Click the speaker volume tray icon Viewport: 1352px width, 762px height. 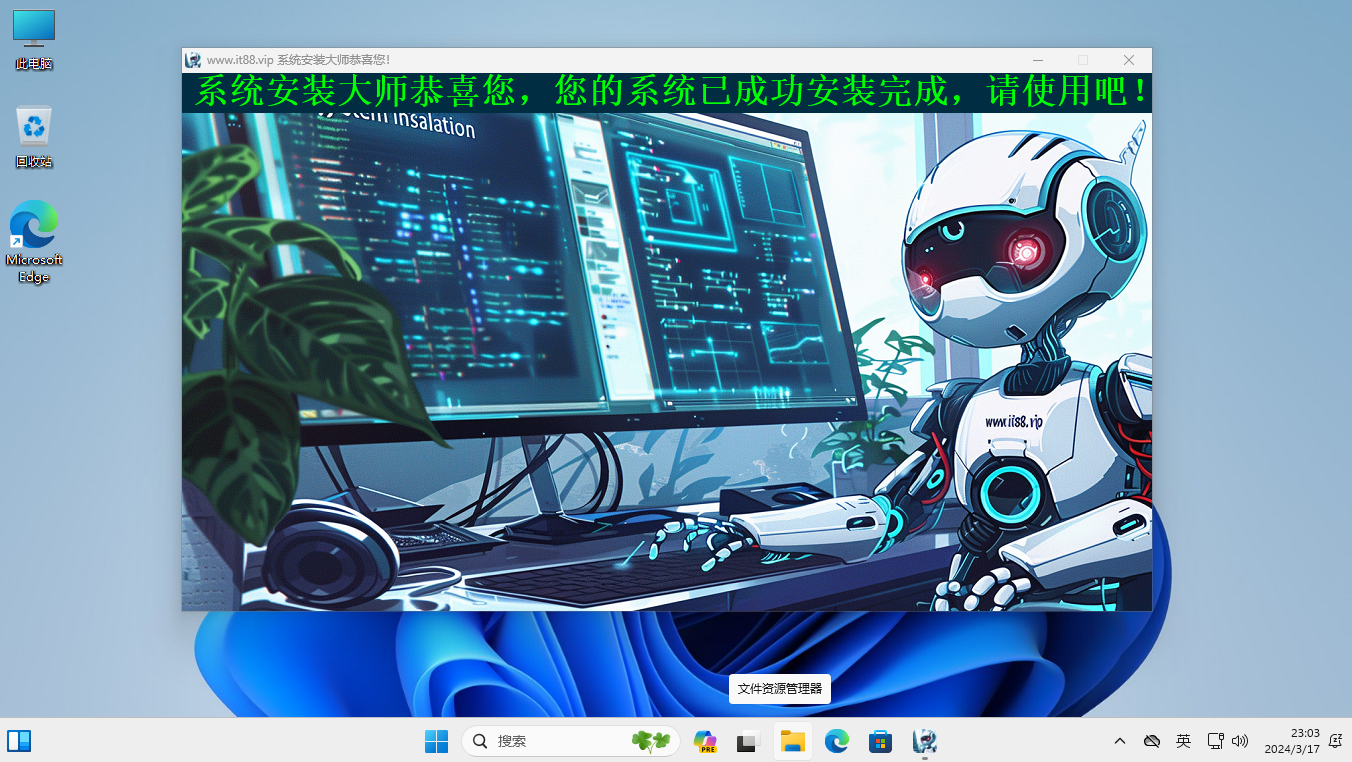tap(1240, 741)
